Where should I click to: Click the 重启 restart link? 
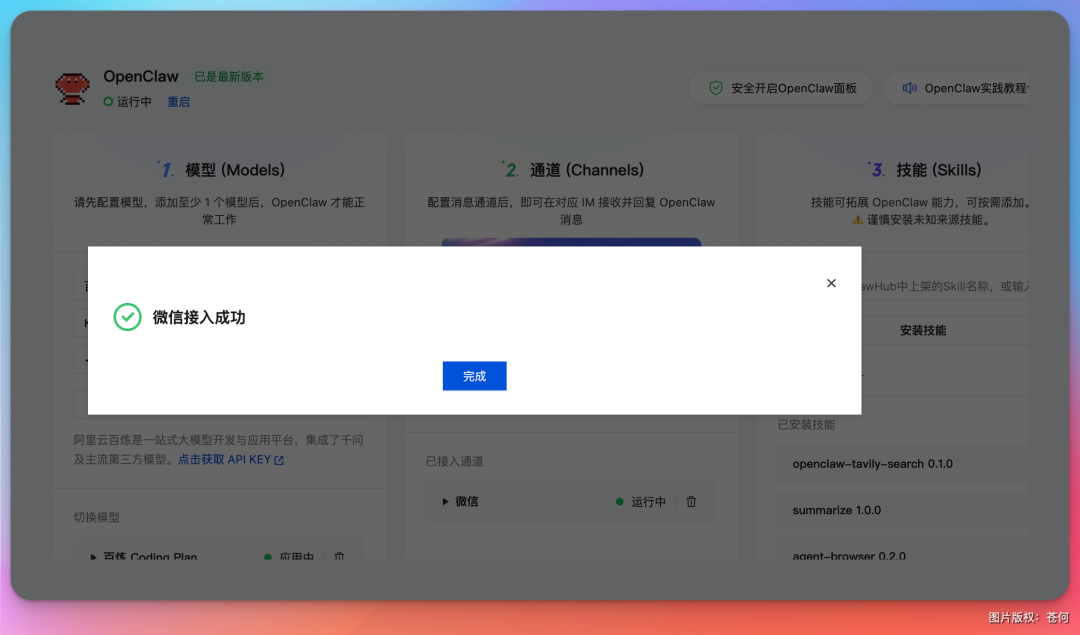tap(178, 101)
